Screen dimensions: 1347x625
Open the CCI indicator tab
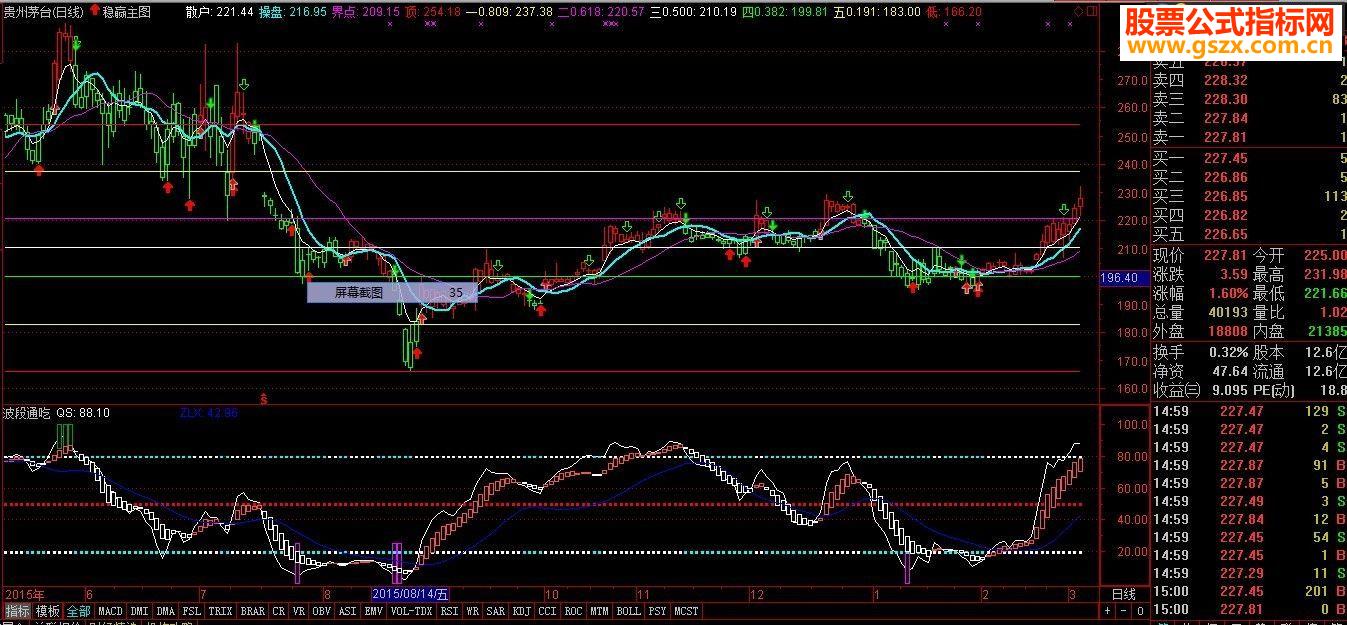547,610
